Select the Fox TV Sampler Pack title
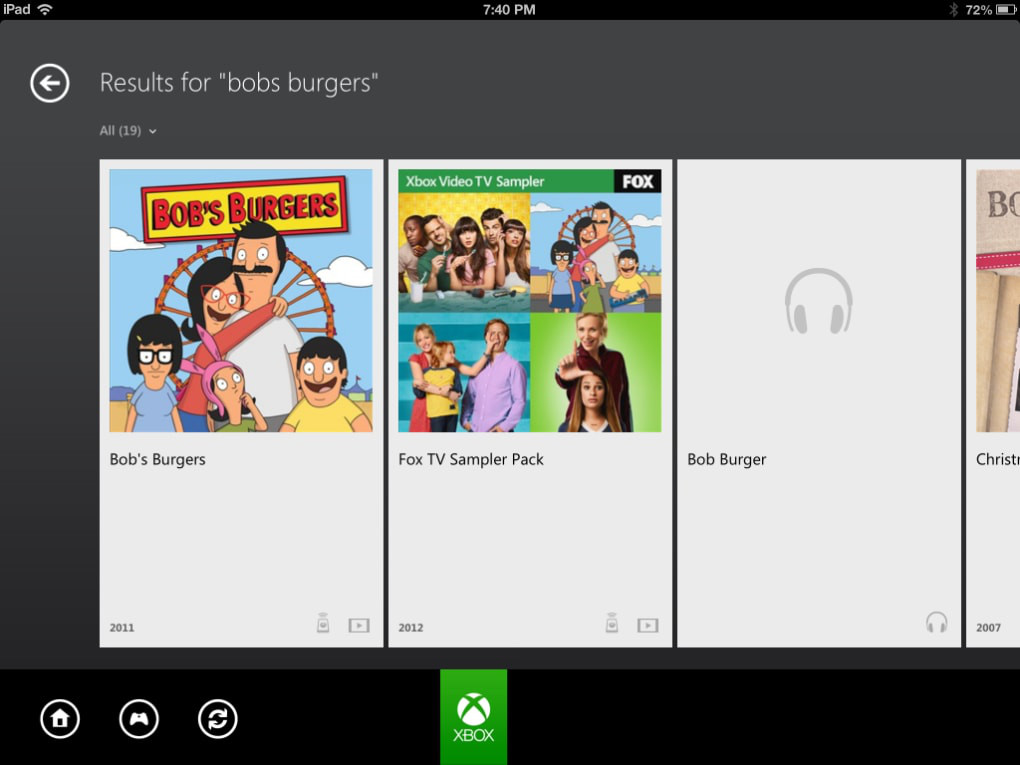Viewport: 1020px width, 765px height. [471, 459]
